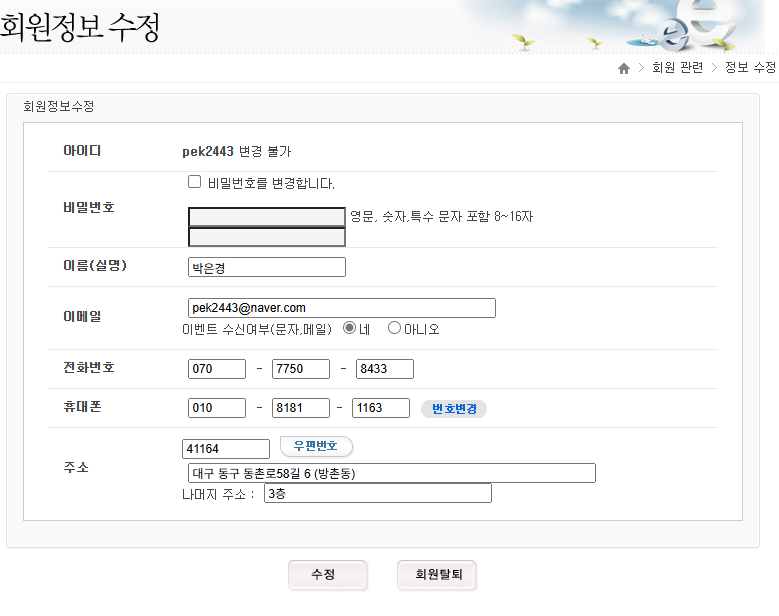The height and width of the screenshot is (616, 779).
Task: Click the phone area code field 070
Action: (217, 369)
